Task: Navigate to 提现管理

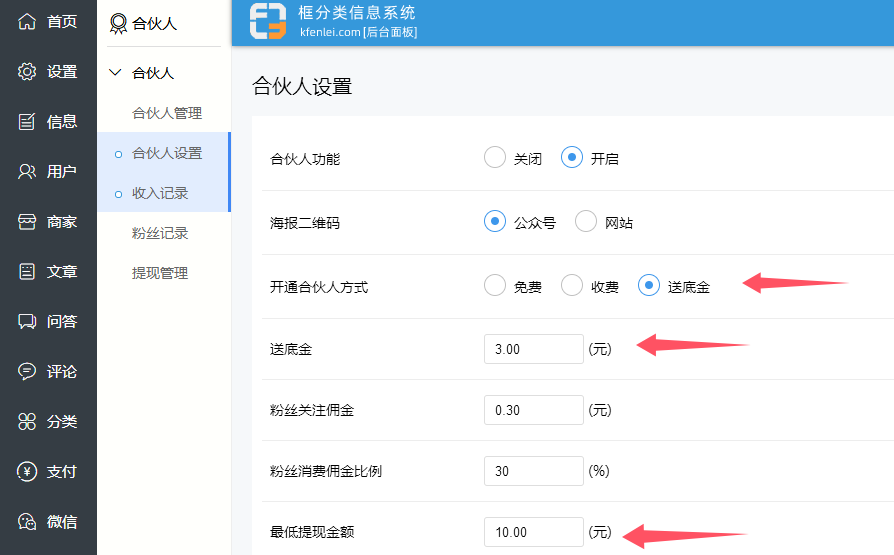Action: tap(160, 273)
